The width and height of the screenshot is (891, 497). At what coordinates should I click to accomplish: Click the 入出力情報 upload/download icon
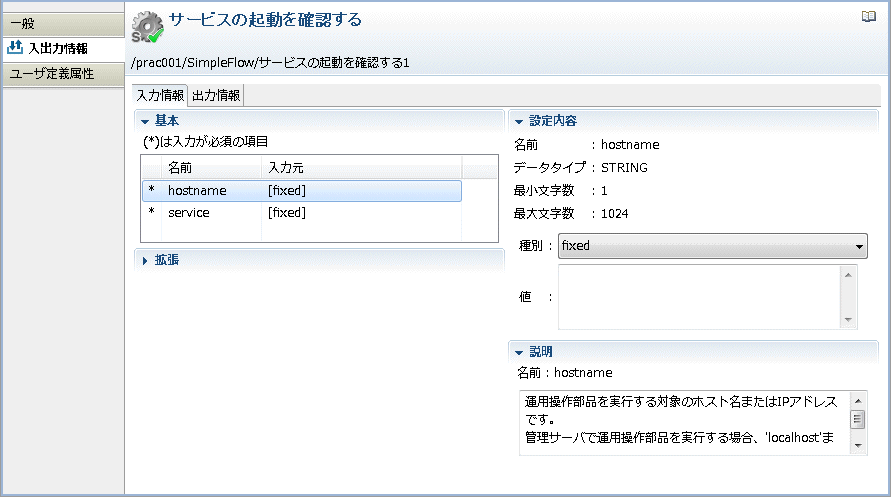click(15, 48)
